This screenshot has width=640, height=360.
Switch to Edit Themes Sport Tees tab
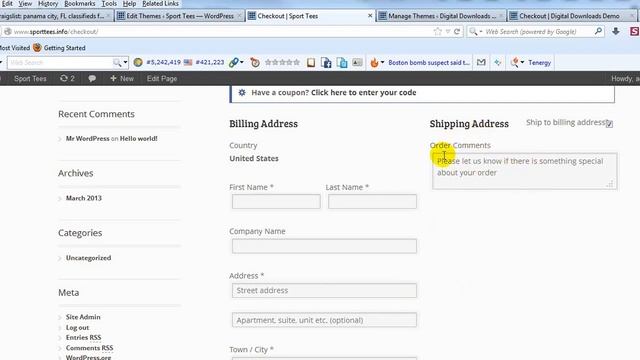(179, 16)
